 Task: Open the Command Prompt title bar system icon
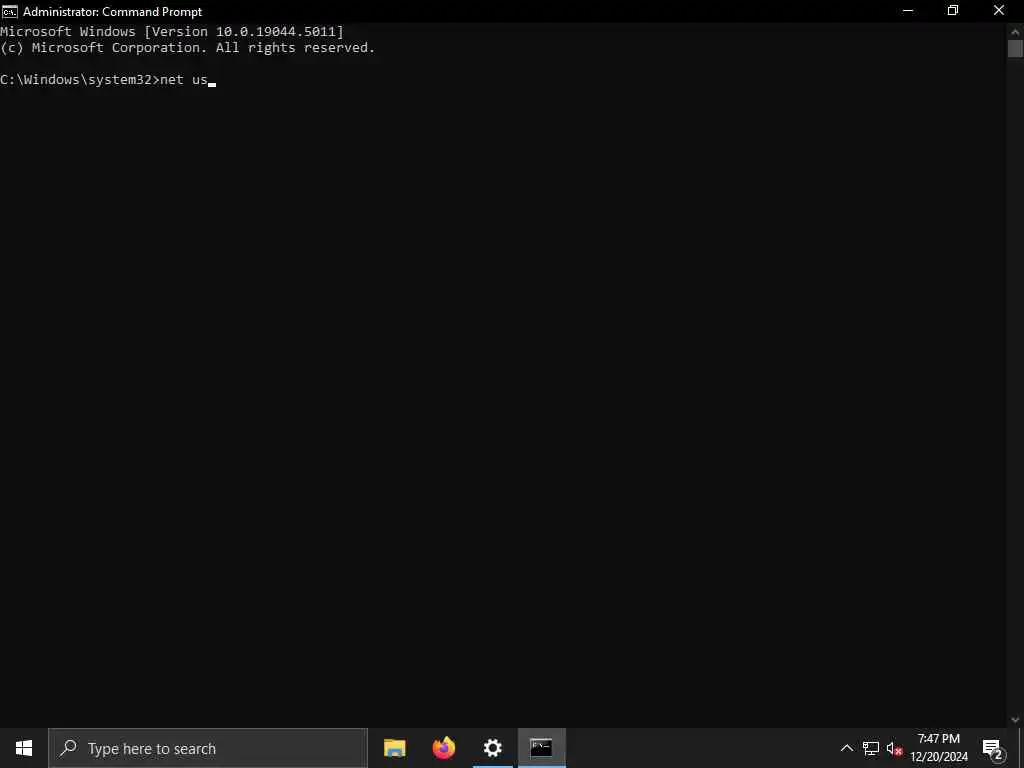(10, 11)
